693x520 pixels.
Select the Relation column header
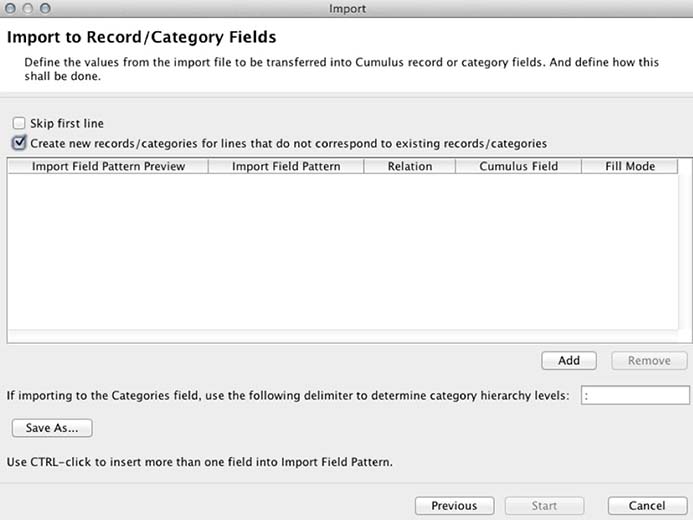pos(409,167)
